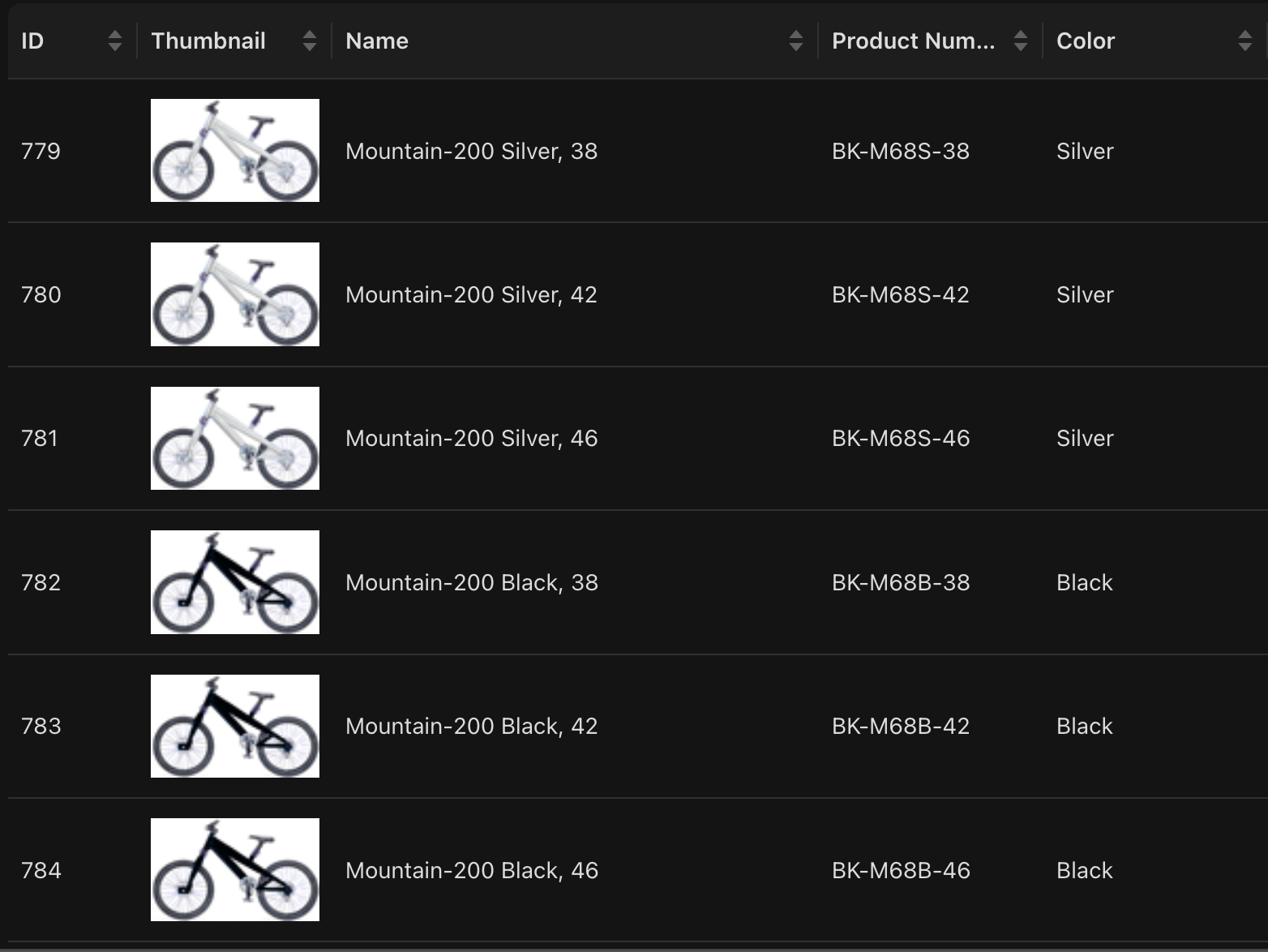Click product number BK-M68B-38
The image size is (1268, 952).
[900, 582]
